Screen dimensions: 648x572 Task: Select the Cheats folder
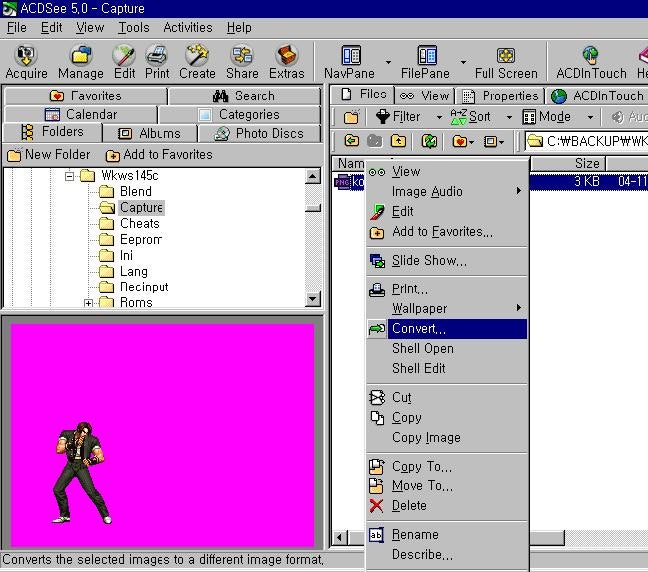click(x=140, y=224)
